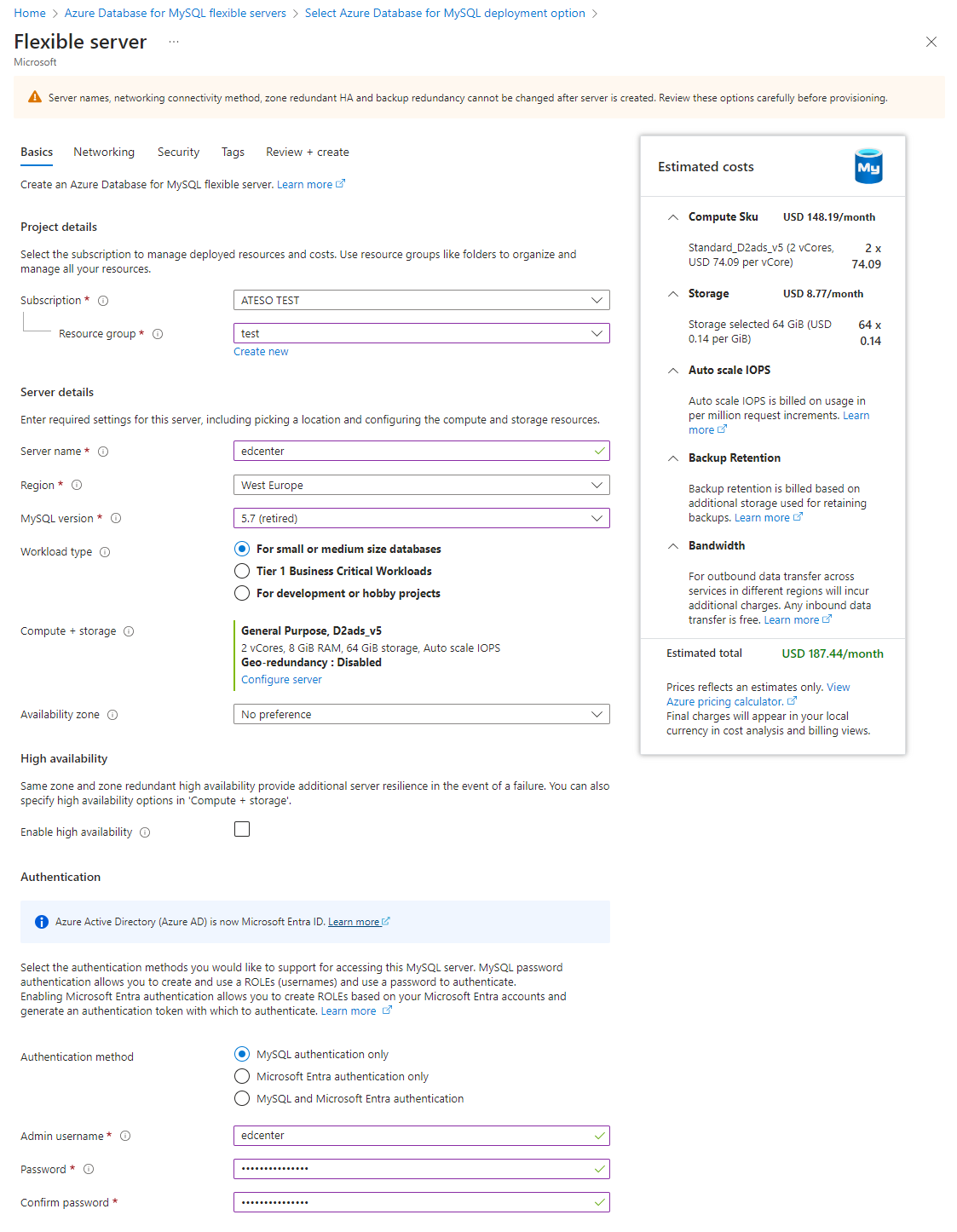957x1232 pixels.
Task: Open the ellipsis menu beside Flexible server title
Action: 174,42
